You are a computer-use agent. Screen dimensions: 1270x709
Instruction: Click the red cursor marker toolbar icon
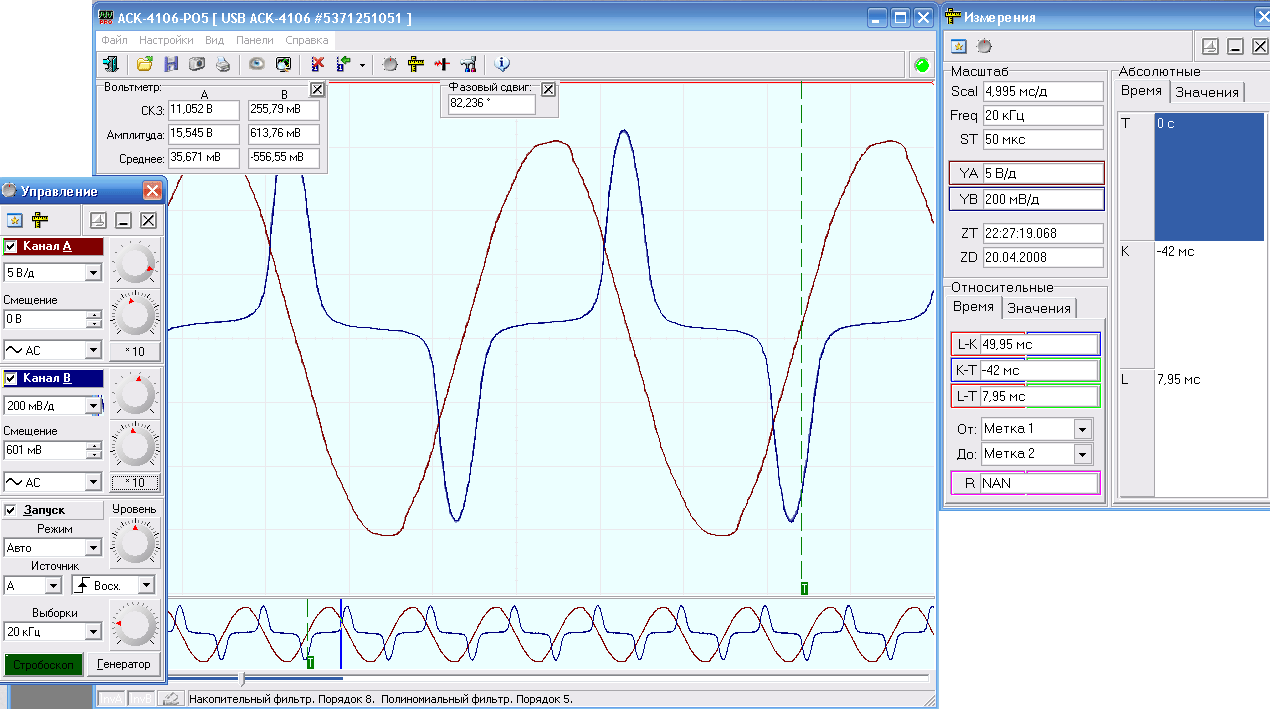(442, 64)
